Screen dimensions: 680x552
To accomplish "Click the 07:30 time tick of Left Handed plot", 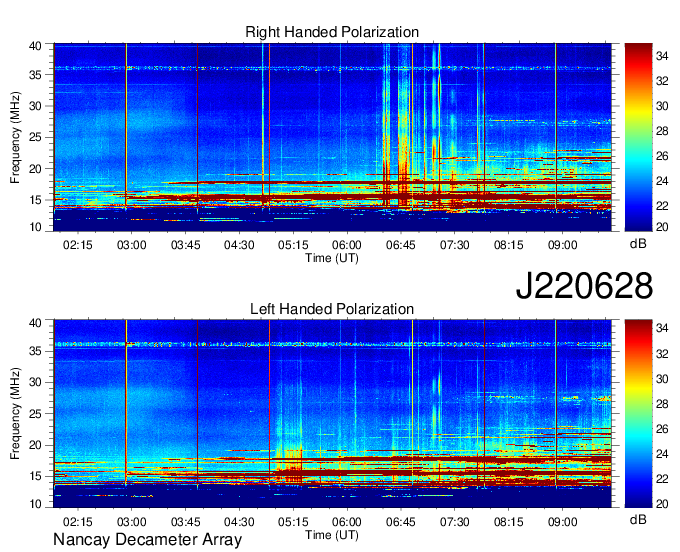I will (454, 522).
